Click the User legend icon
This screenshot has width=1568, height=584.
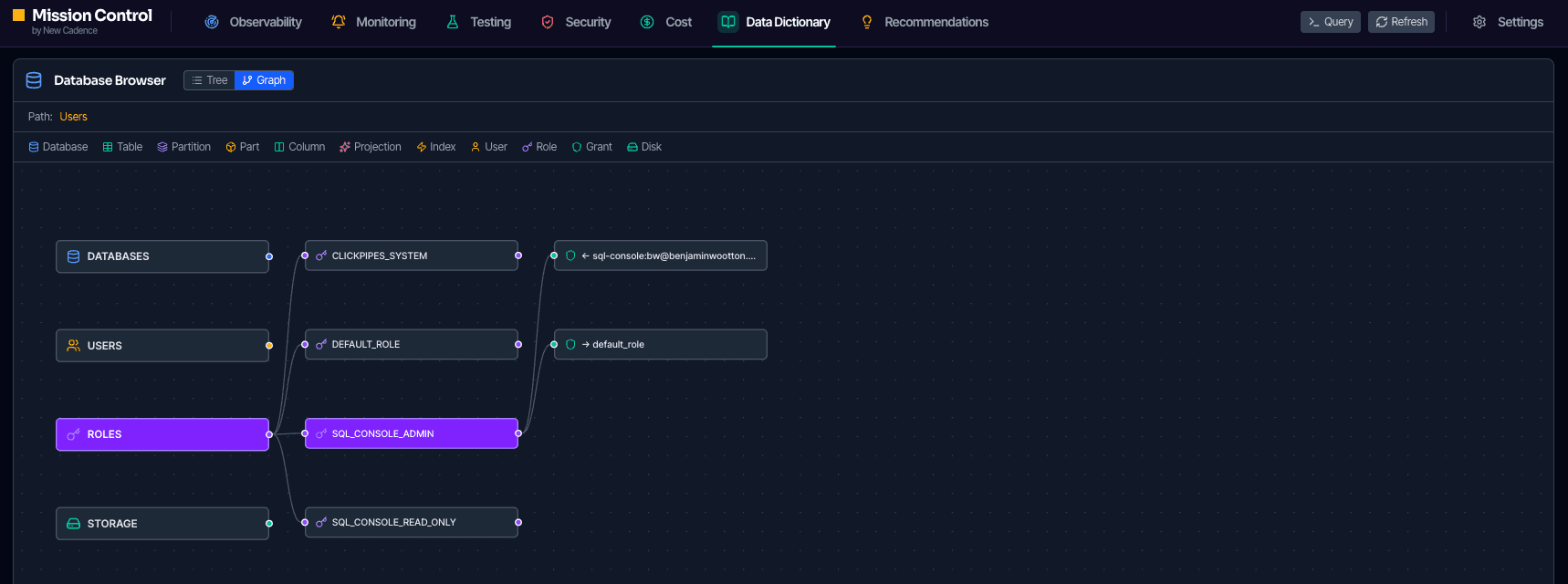click(476, 147)
